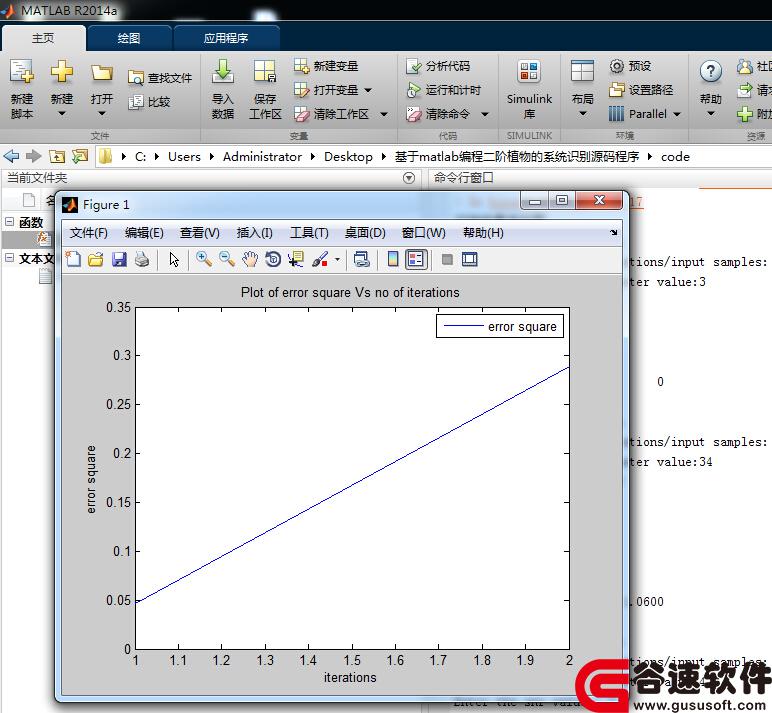Screen dimensions: 772x713
Task: Expand the Layout (布局) dropdown arrow
Action: [582, 114]
